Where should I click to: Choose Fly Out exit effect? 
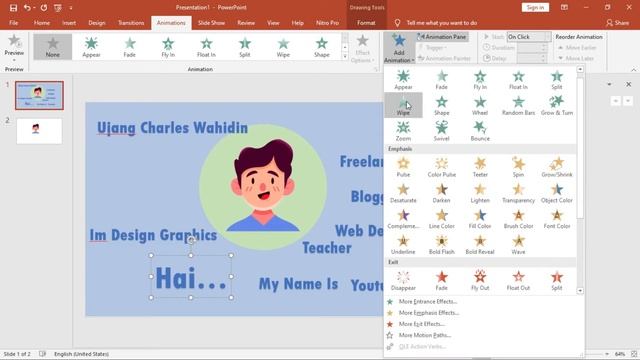(x=480, y=280)
